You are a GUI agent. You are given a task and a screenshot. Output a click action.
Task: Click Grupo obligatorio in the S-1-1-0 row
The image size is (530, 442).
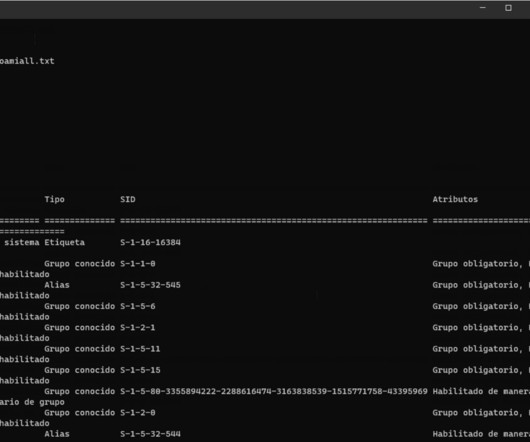point(477,264)
